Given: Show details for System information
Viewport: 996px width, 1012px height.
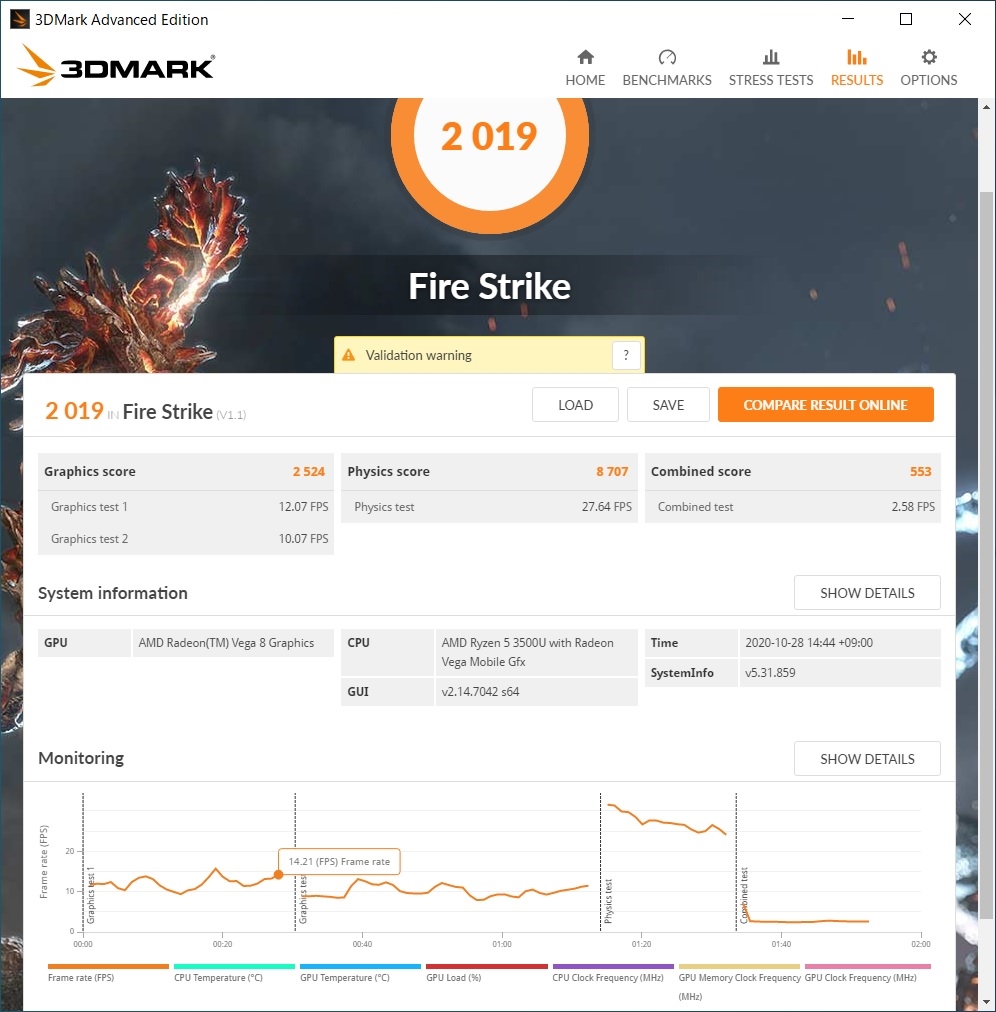Looking at the screenshot, I should [x=867, y=592].
